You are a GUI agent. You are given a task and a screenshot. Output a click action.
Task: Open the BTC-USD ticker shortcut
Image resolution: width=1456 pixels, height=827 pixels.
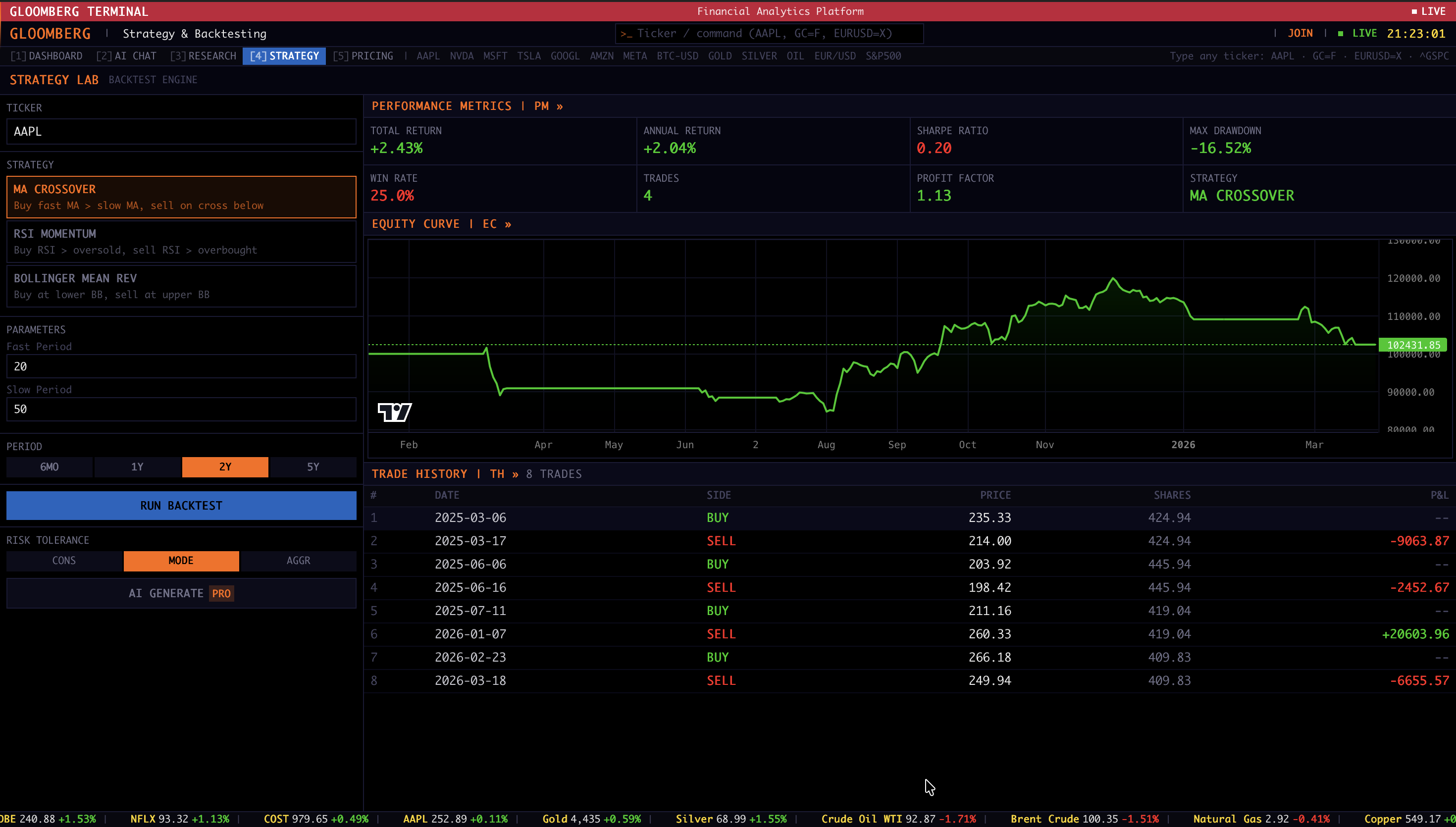coord(677,55)
